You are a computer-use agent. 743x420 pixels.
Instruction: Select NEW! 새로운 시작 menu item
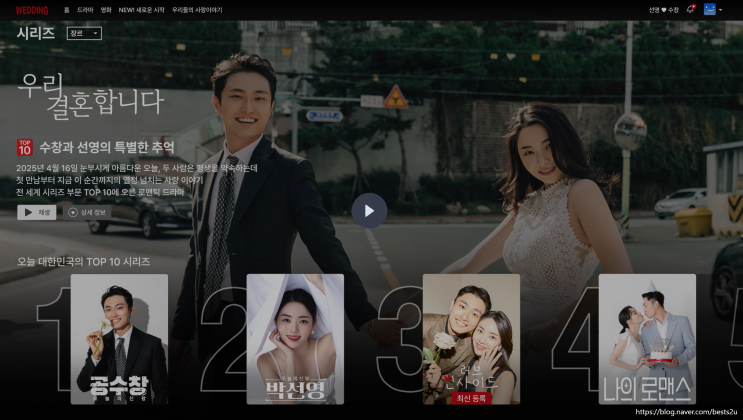(141, 10)
